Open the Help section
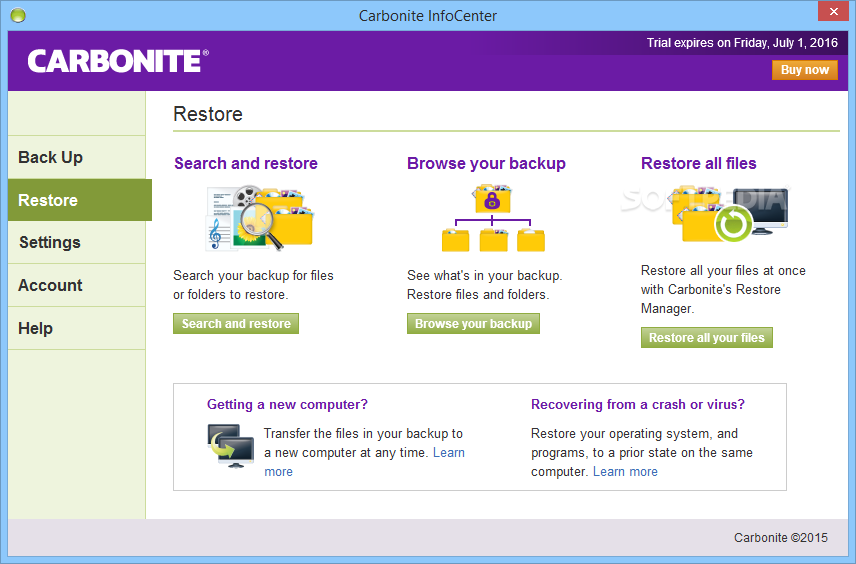Image resolution: width=856 pixels, height=564 pixels. (x=77, y=328)
